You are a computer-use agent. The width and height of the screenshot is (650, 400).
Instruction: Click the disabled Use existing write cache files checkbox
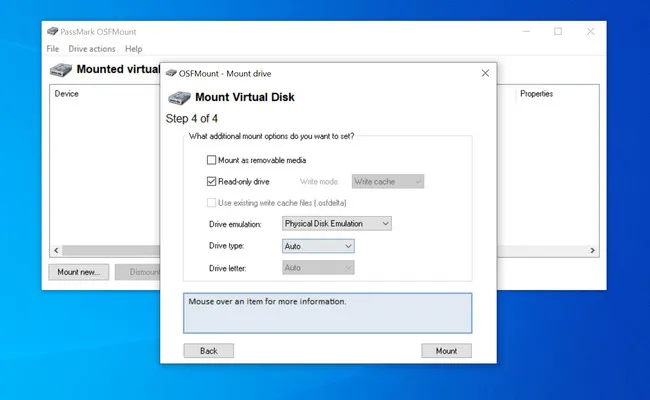[211, 203]
